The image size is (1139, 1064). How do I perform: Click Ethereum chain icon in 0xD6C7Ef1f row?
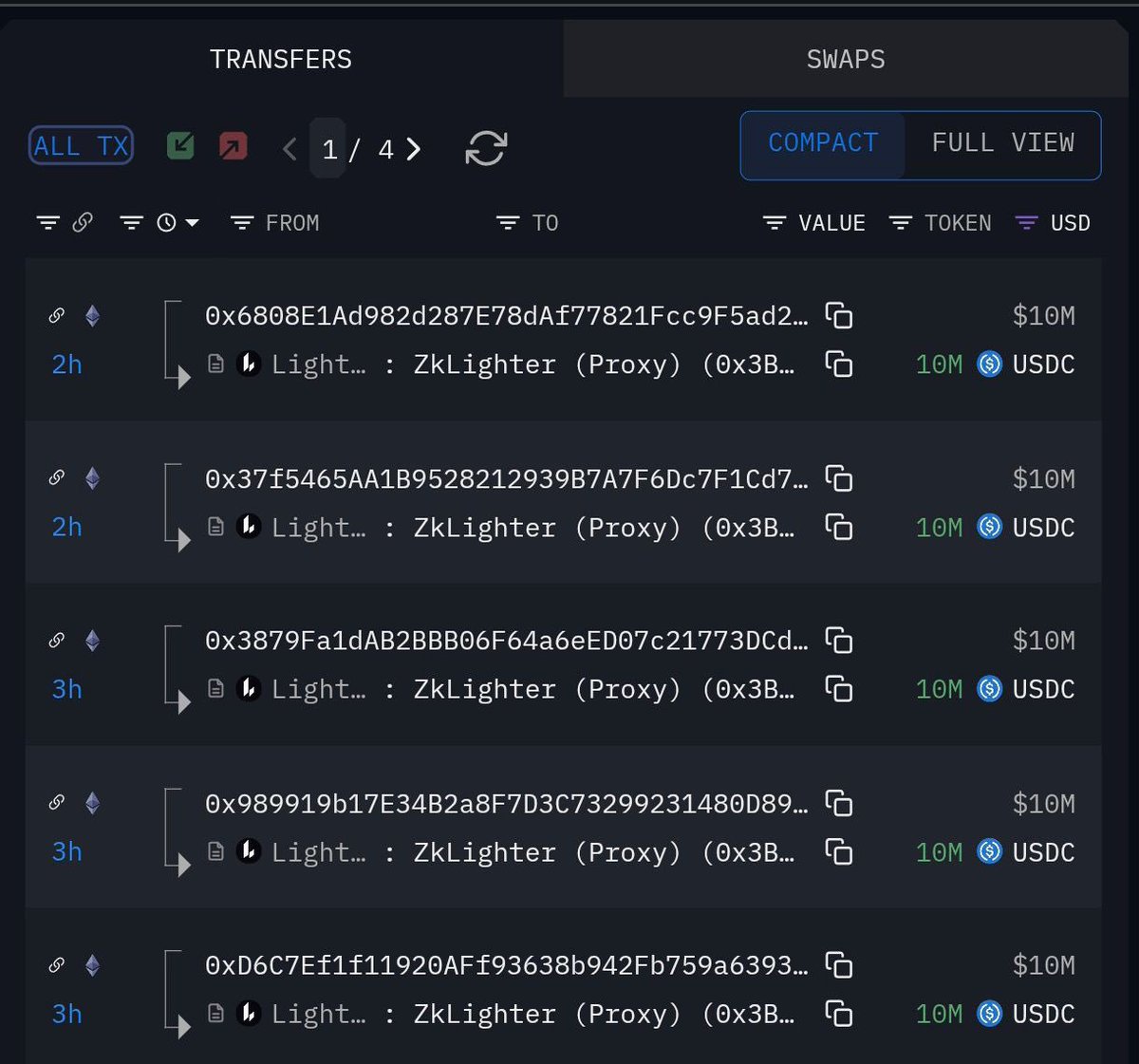pyautogui.click(x=92, y=965)
